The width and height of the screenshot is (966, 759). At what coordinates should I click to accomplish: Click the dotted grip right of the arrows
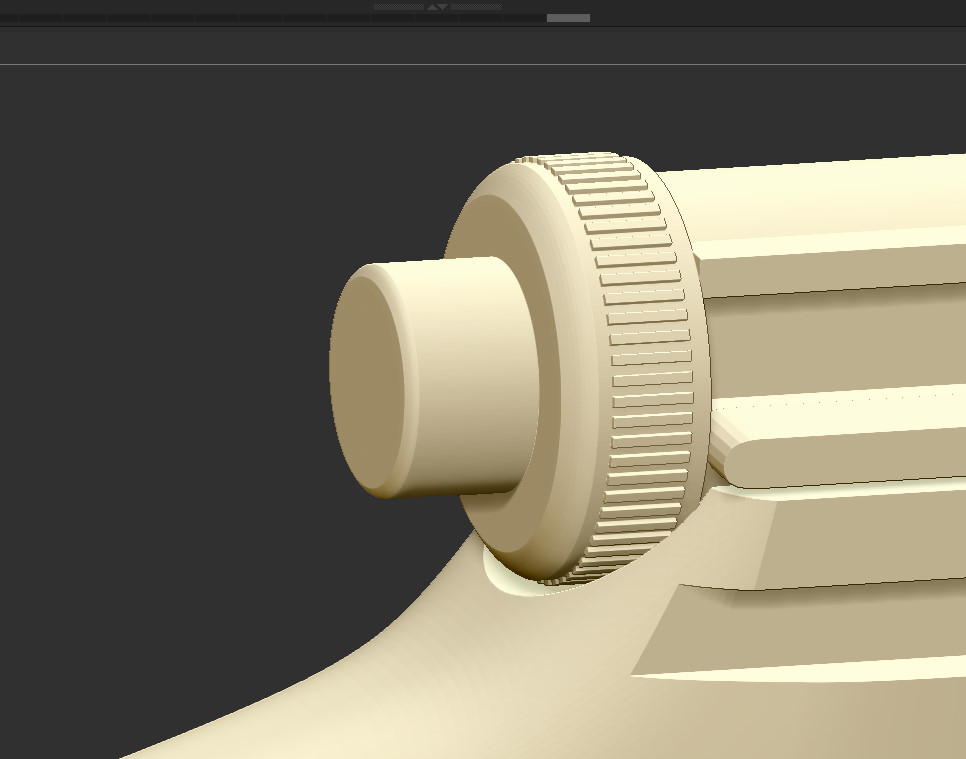476,7
